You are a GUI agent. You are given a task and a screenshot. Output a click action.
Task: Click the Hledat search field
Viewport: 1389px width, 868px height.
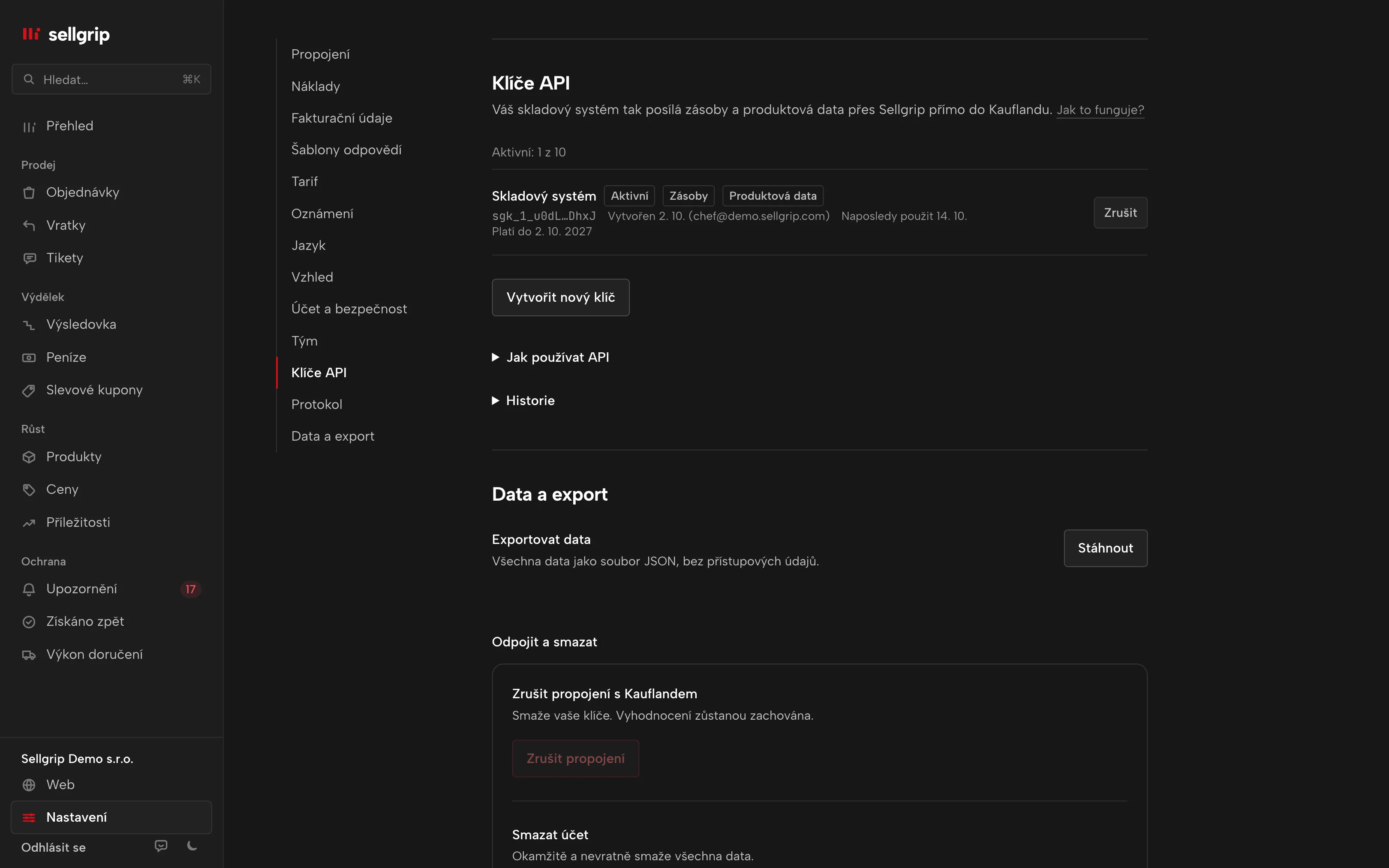111,79
